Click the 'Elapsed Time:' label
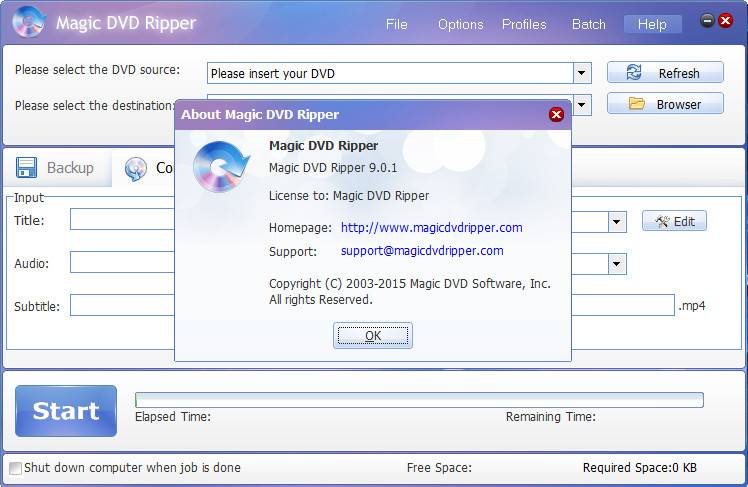 173,417
